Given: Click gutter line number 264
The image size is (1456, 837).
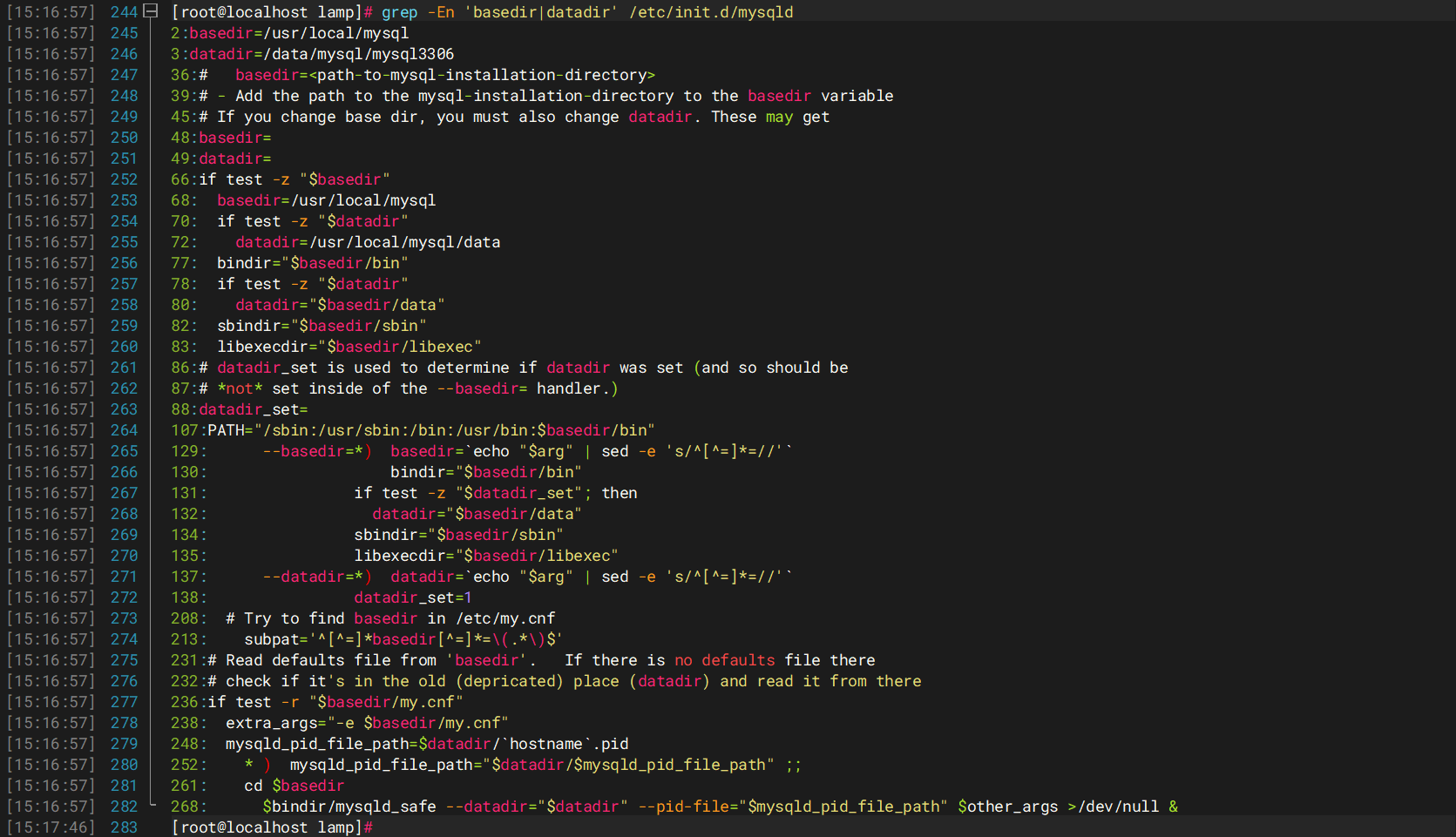Looking at the screenshot, I should pos(124,430).
